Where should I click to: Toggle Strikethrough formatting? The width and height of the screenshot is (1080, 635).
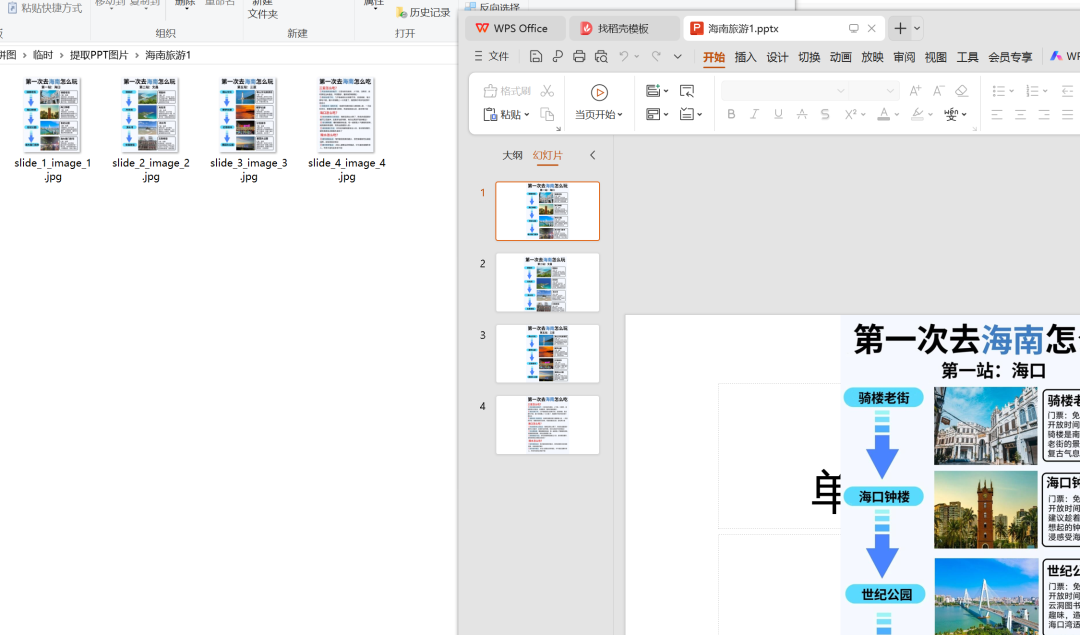(802, 114)
